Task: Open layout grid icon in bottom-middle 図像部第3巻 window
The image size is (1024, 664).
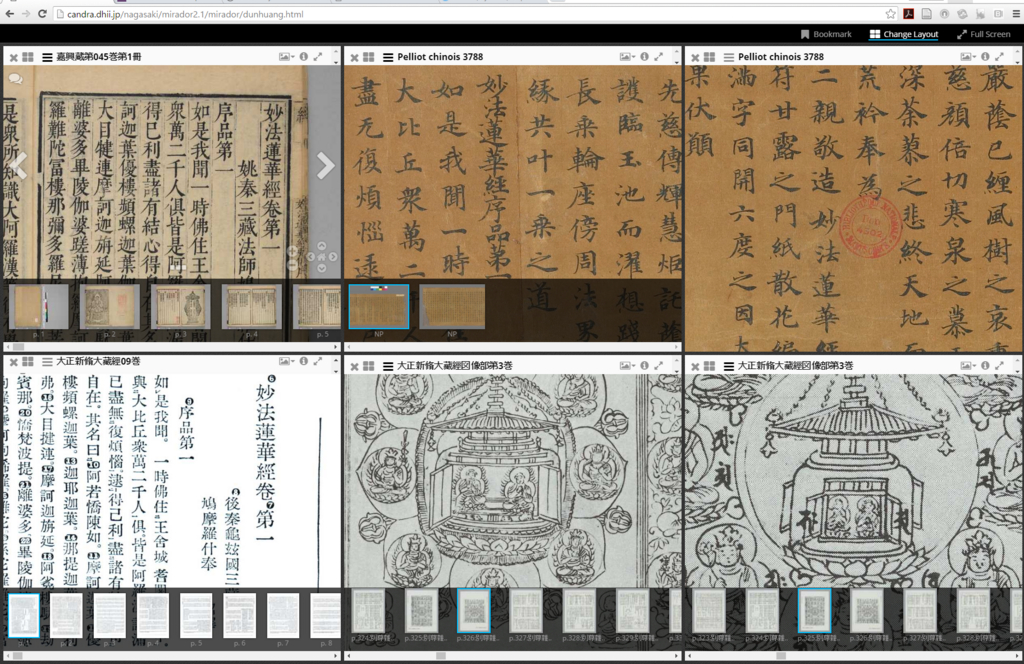Action: [369, 366]
